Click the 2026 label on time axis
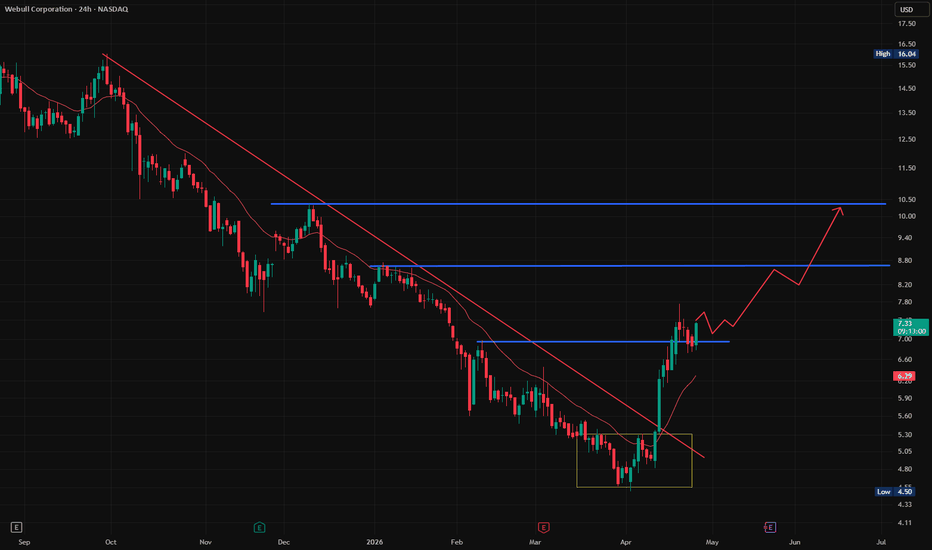This screenshot has width=932, height=550. click(x=374, y=542)
